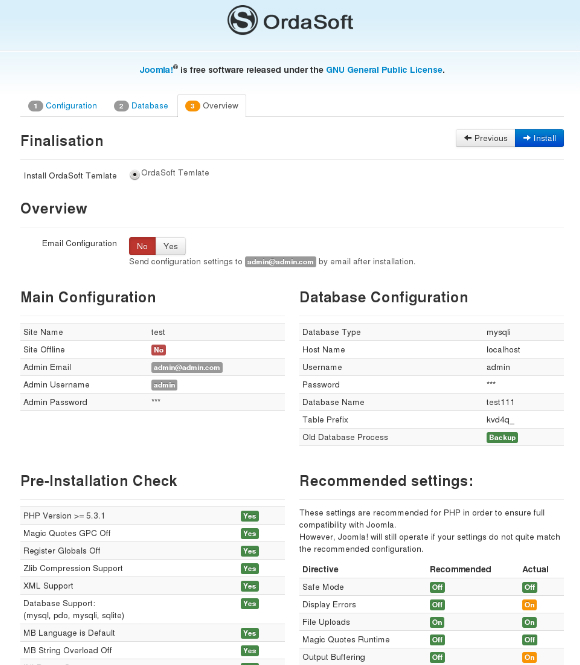The width and height of the screenshot is (580, 665).
Task: Open the GNU General Public License link
Action: [x=384, y=70]
